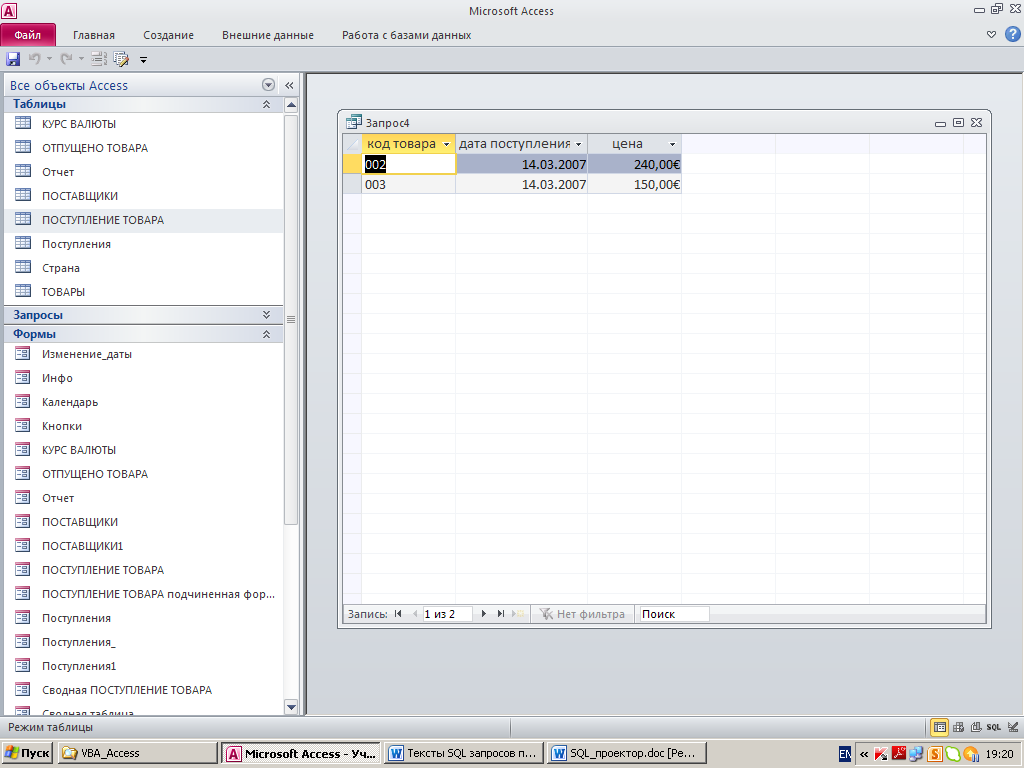Click the Нет фильтра filter button
The height and width of the screenshot is (768, 1024).
click(x=583, y=614)
